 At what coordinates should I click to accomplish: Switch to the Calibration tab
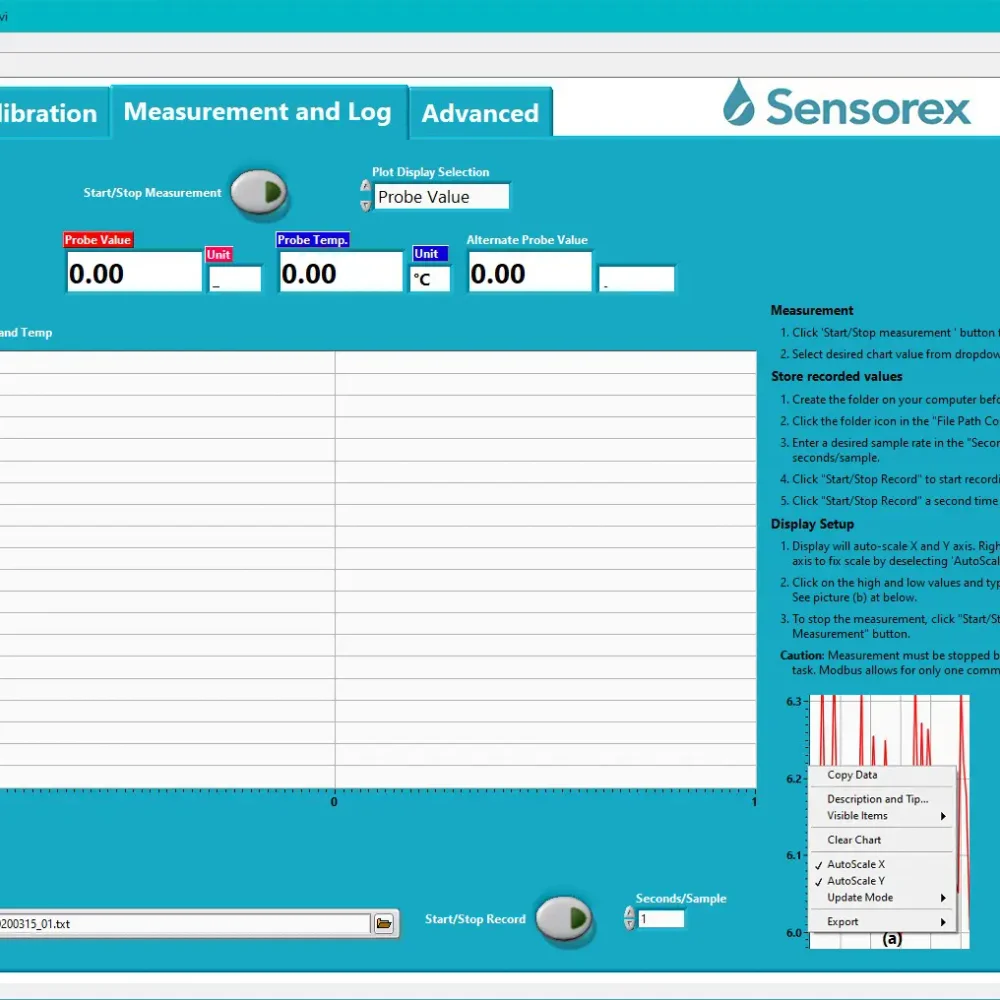point(50,113)
